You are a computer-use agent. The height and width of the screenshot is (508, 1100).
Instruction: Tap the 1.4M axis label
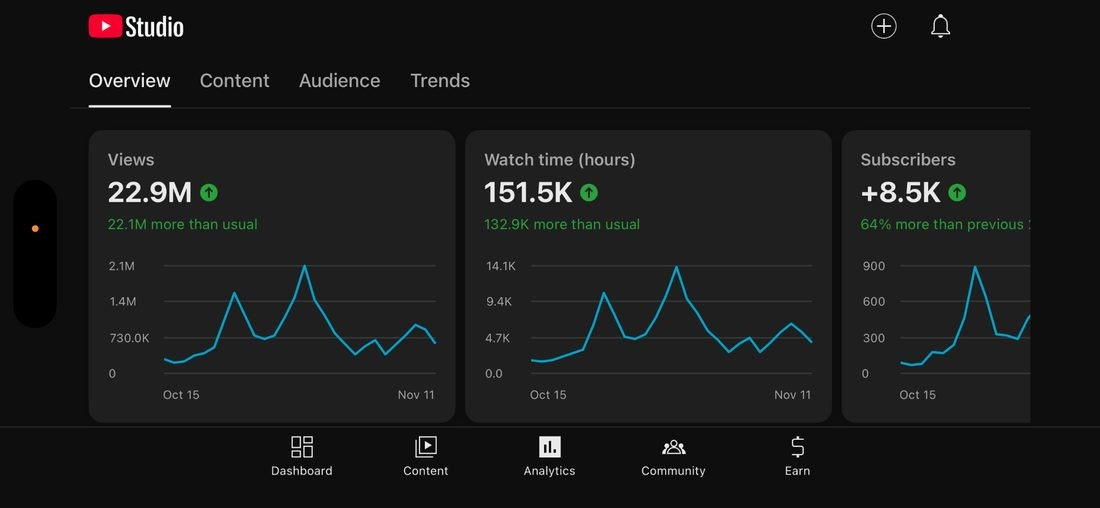pos(122,302)
